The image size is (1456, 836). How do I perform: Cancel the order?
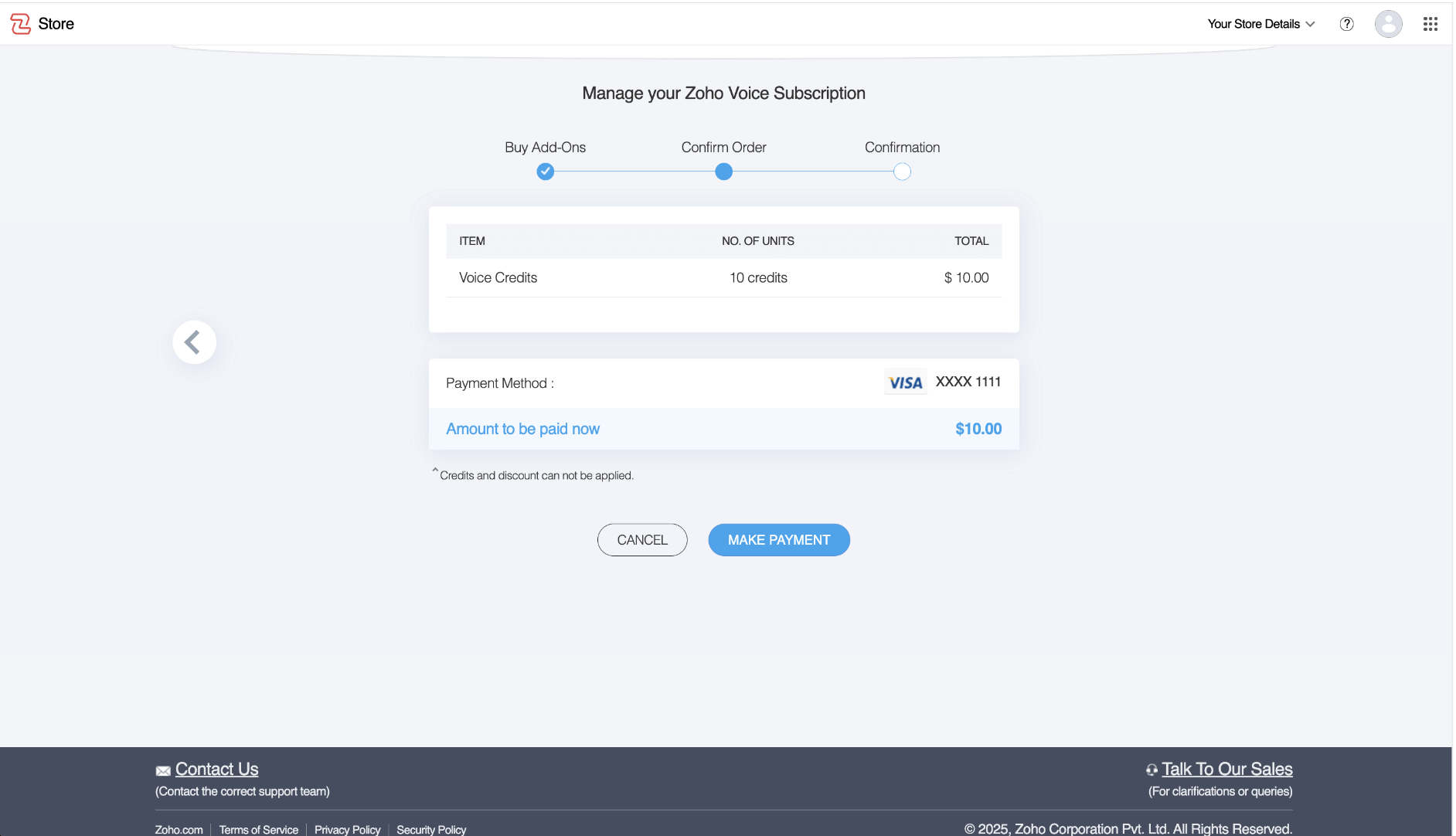[642, 540]
